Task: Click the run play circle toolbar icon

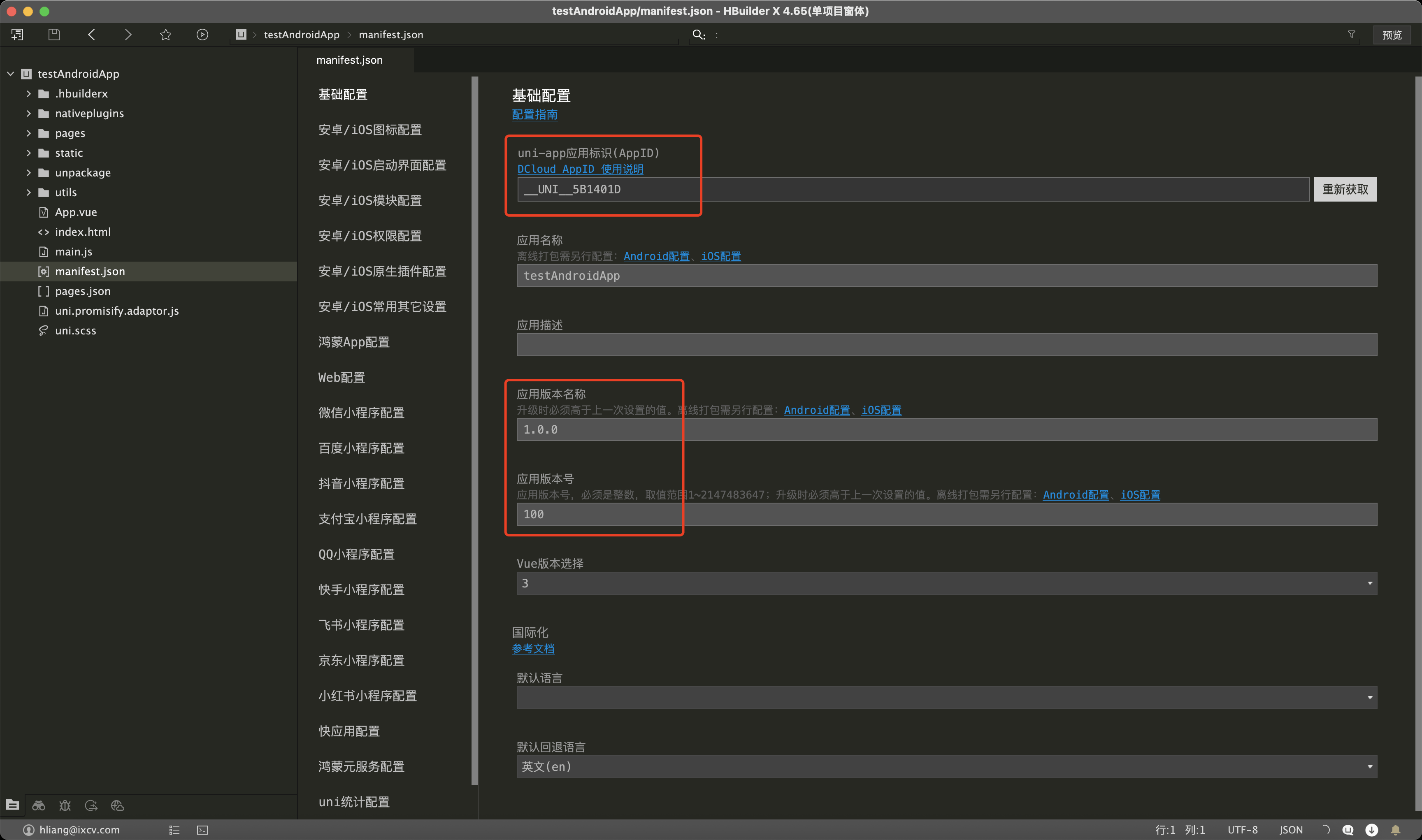Action: 202,35
